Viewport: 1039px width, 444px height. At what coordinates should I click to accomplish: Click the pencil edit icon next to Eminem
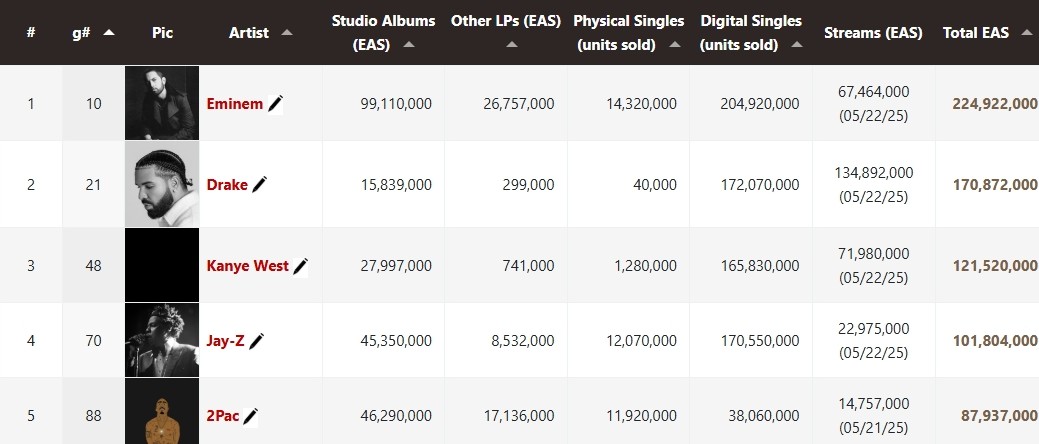tap(276, 104)
